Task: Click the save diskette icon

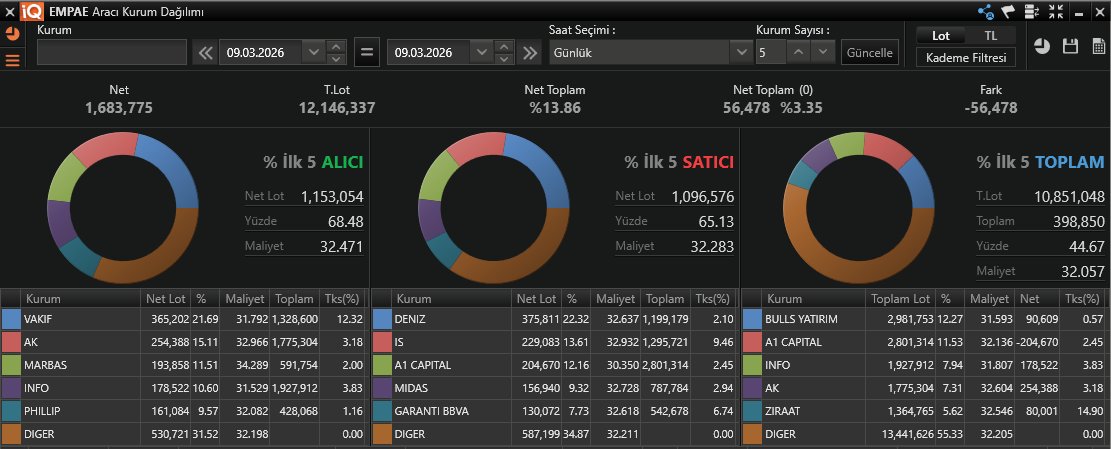Action: (1070, 47)
